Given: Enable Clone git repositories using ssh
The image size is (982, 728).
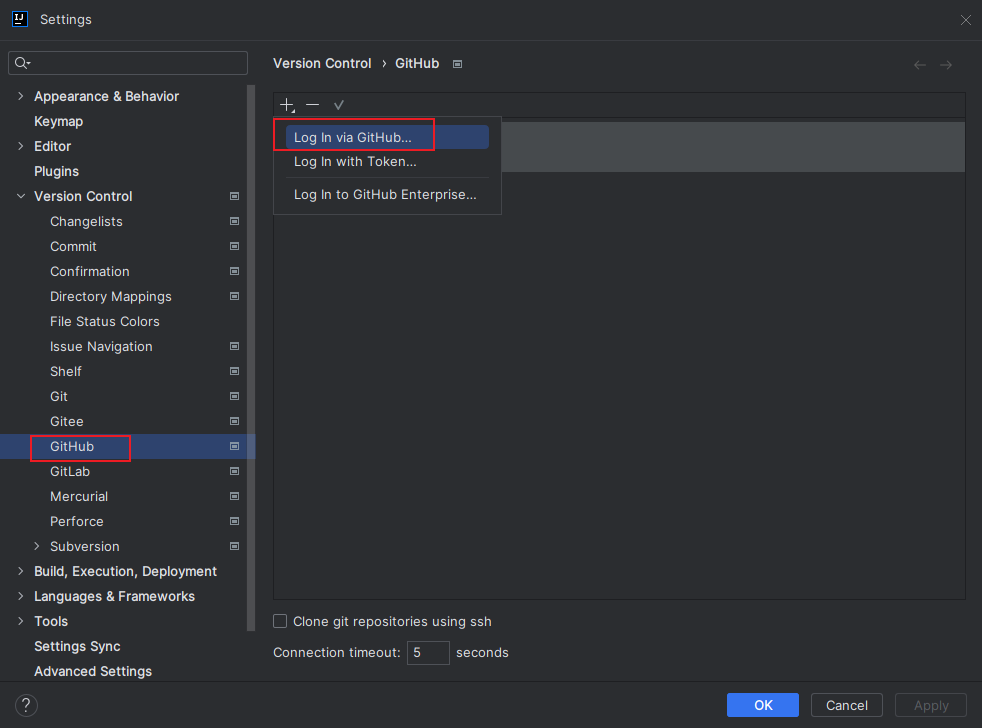Looking at the screenshot, I should [x=280, y=621].
